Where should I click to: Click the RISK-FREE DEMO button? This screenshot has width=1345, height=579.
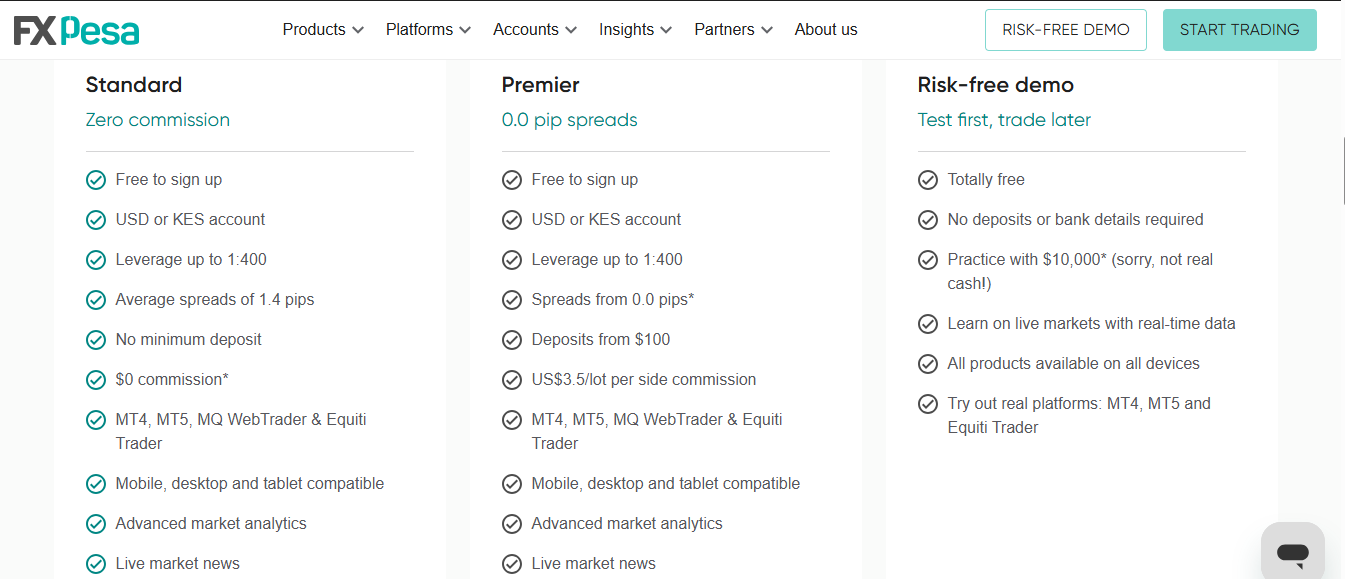[1066, 30]
